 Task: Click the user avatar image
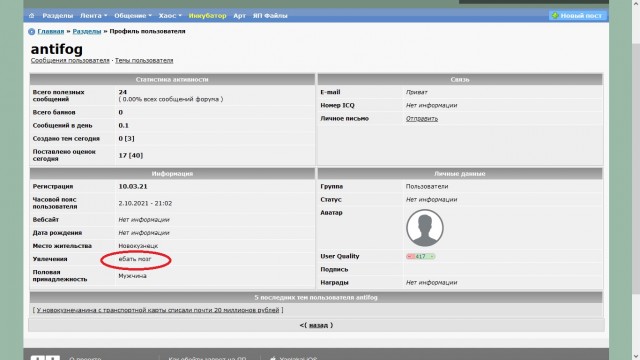click(424, 228)
